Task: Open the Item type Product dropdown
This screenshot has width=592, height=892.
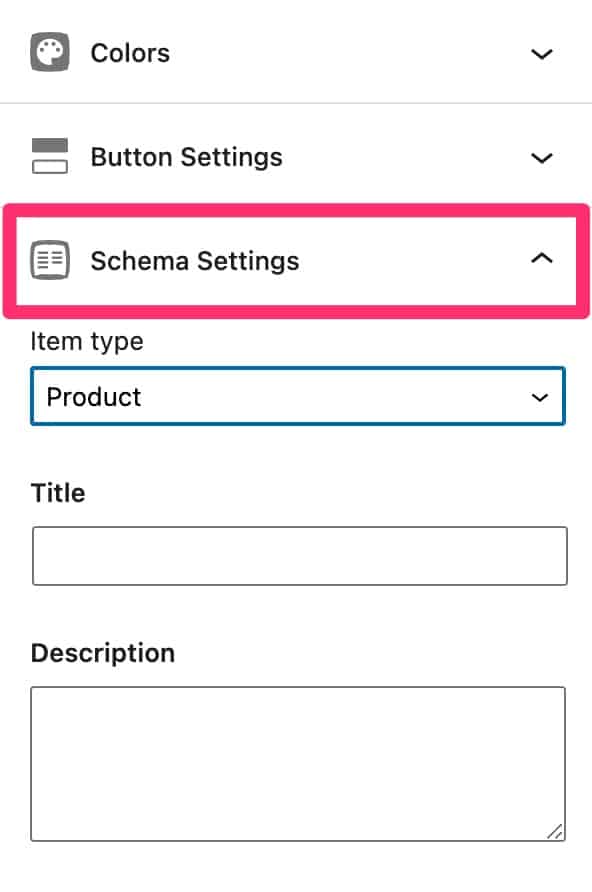Action: click(x=298, y=396)
